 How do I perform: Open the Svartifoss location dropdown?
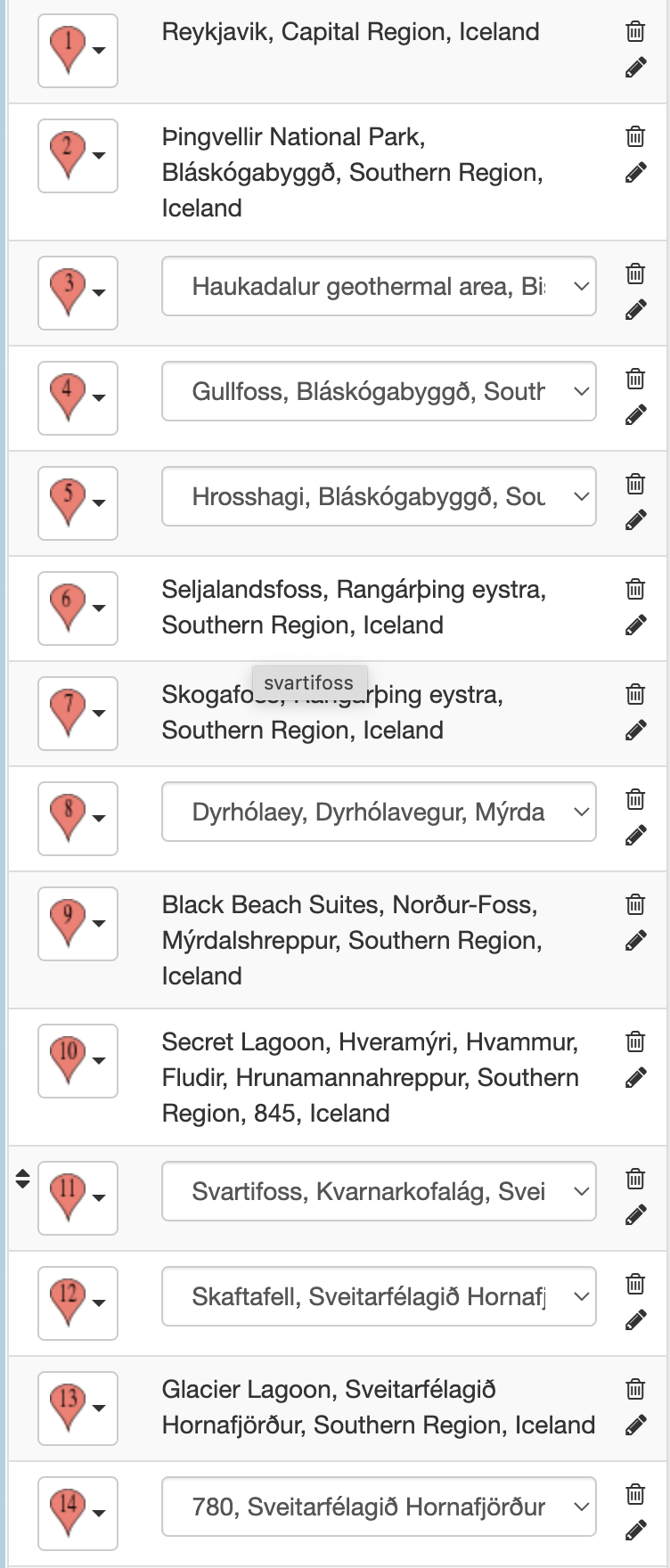point(379,1191)
